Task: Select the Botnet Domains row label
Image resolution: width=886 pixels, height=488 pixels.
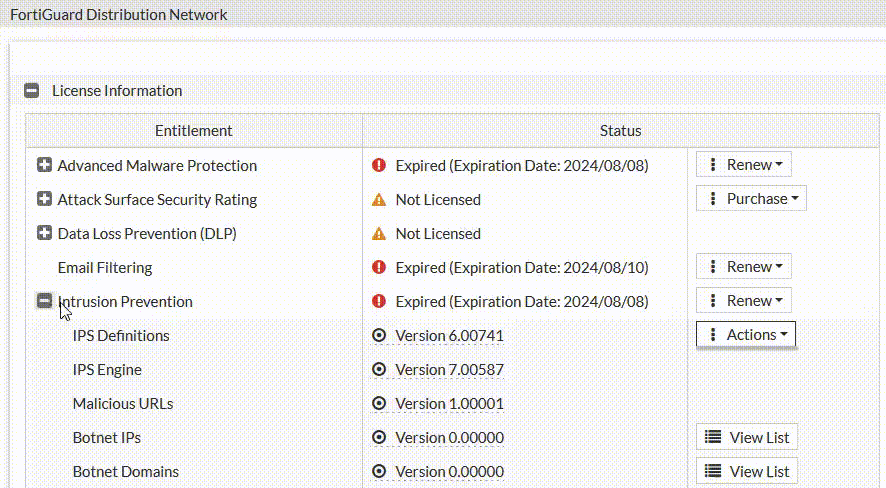Action: coord(126,471)
